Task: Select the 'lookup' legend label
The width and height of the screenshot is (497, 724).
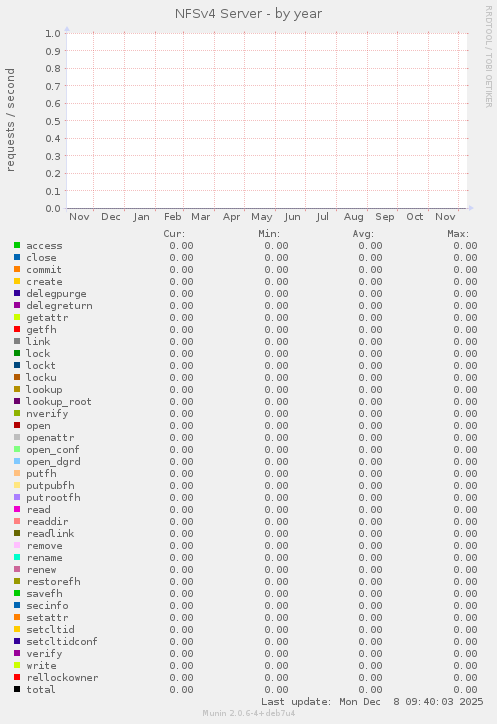Action: click(x=44, y=390)
